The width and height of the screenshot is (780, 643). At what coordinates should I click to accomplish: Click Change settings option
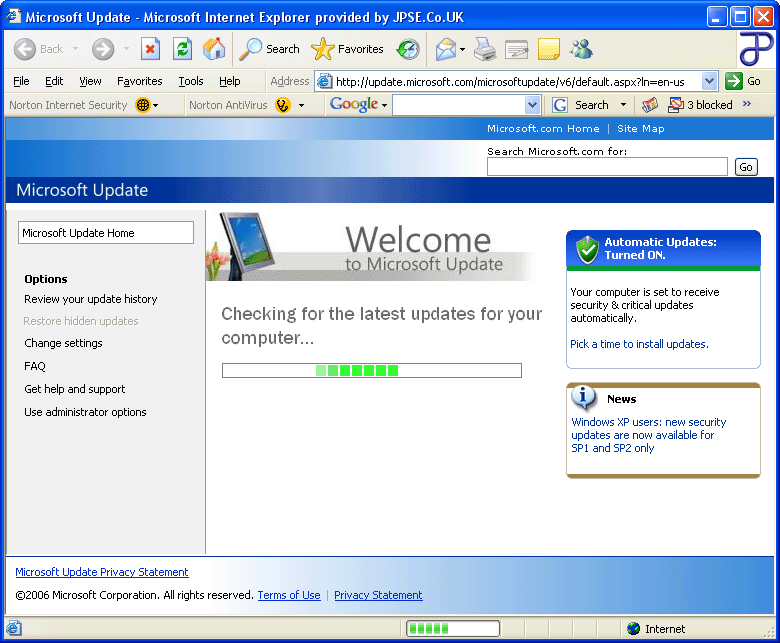[x=63, y=343]
